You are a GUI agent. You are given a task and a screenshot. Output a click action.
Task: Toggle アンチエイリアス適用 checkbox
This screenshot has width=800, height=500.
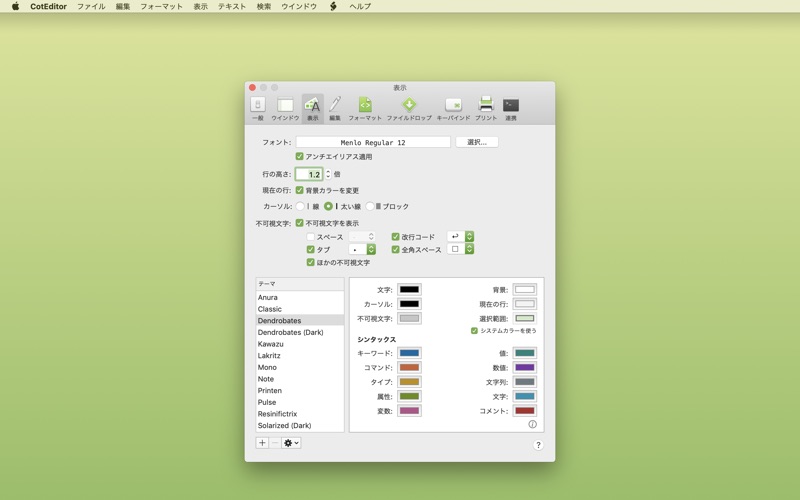coord(299,156)
